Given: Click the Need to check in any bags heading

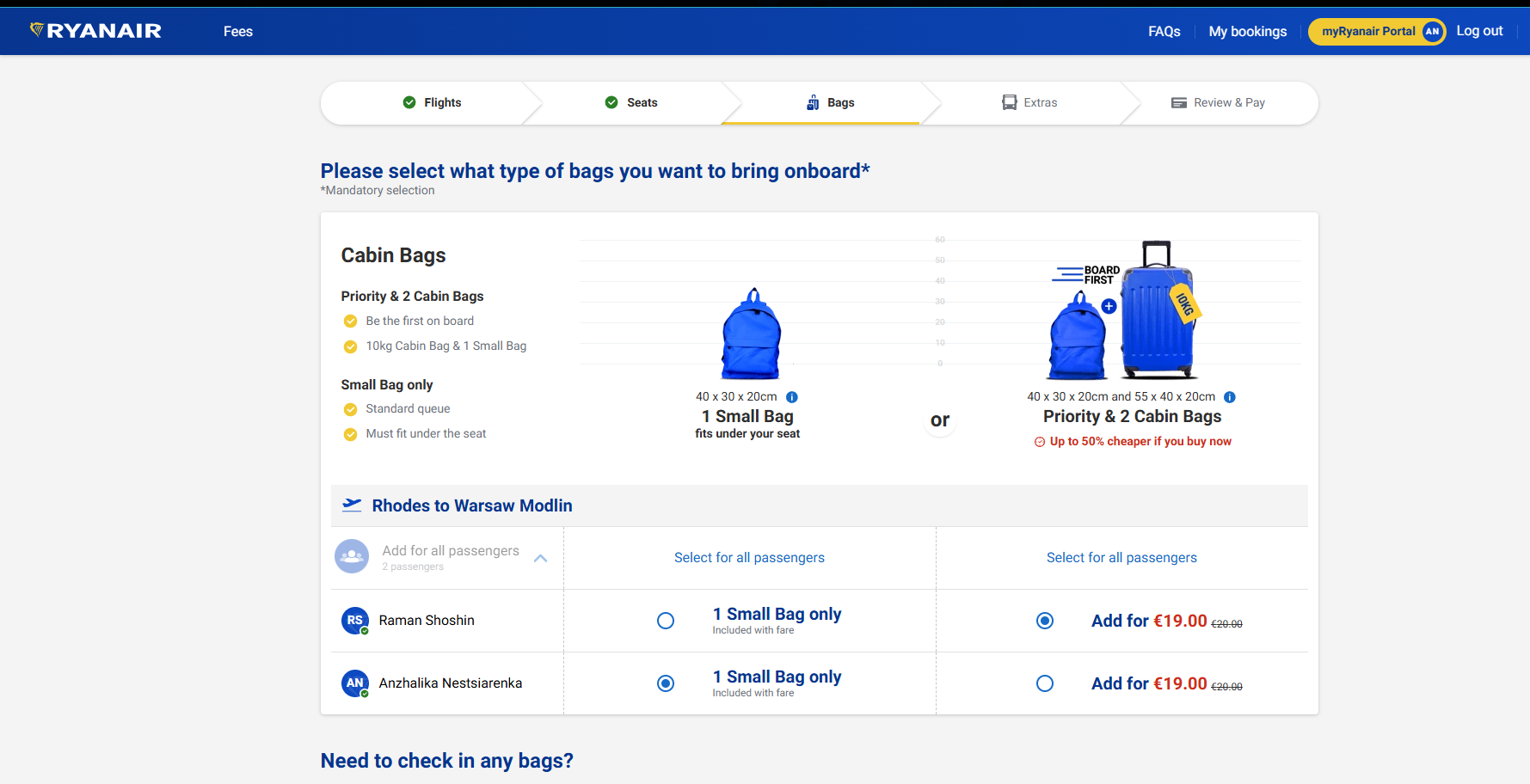Looking at the screenshot, I should click(x=446, y=761).
